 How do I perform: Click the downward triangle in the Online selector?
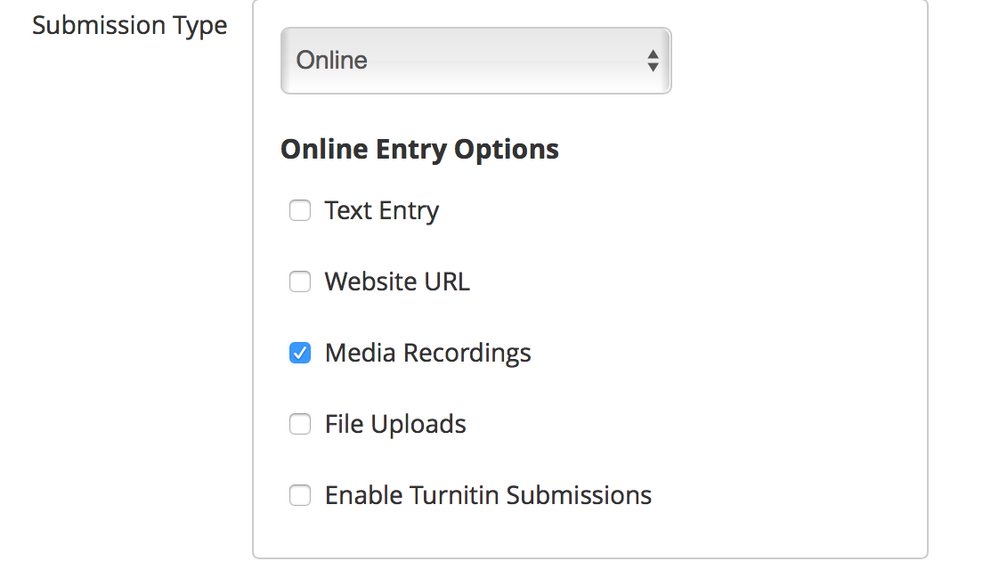[652, 67]
